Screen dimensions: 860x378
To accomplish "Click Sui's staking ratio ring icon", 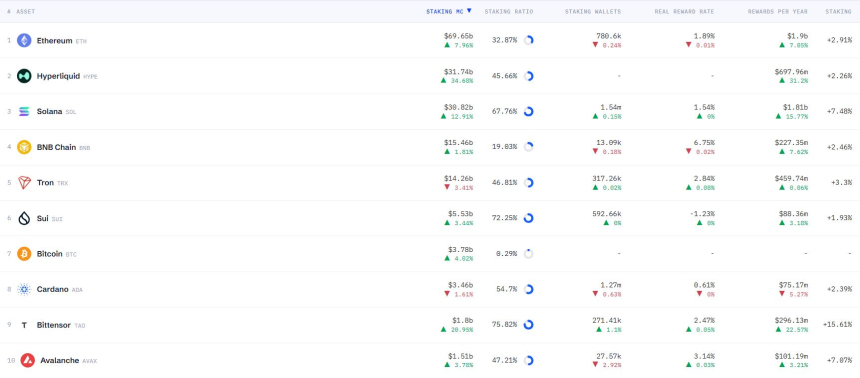I will pos(529,218).
